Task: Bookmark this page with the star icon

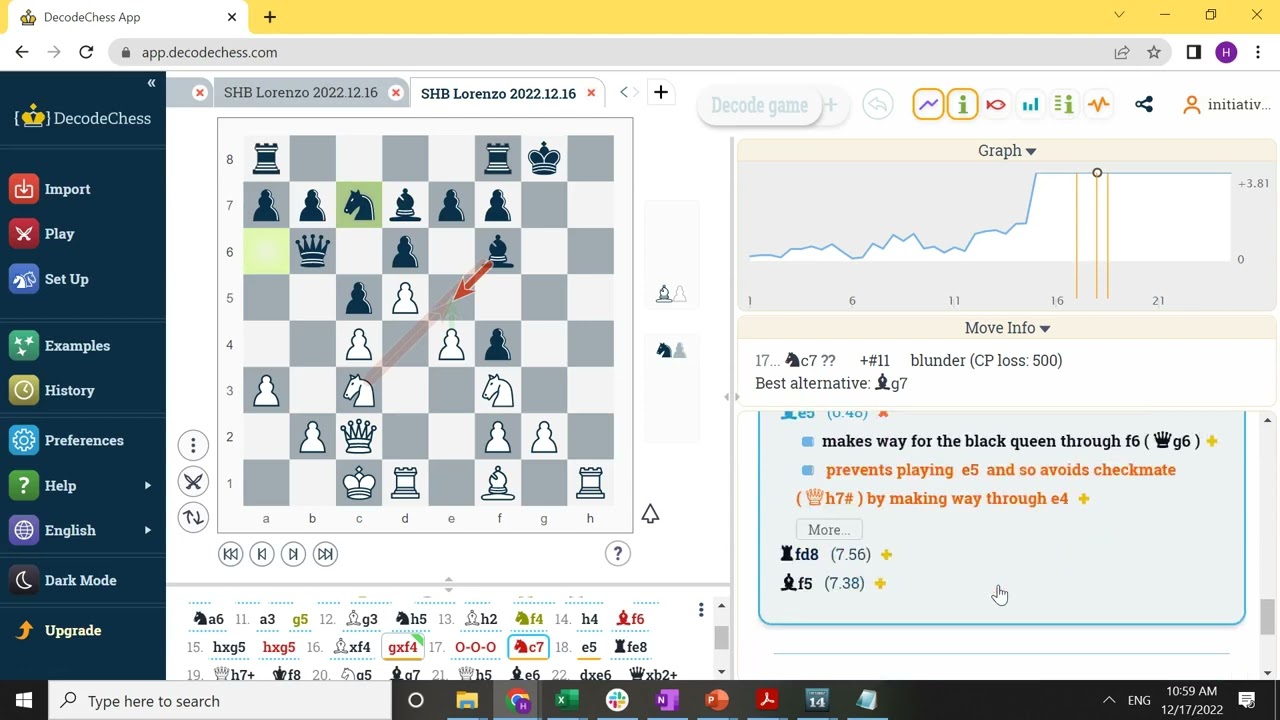Action: [1154, 52]
